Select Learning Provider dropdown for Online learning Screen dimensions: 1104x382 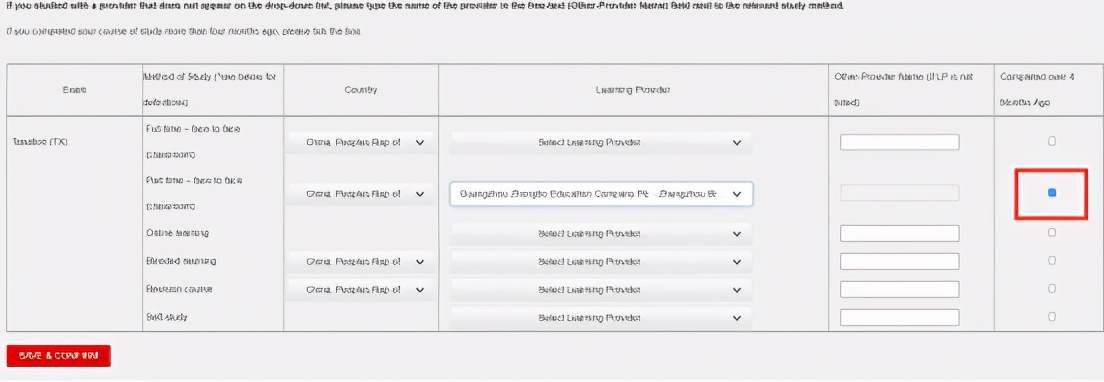point(601,234)
